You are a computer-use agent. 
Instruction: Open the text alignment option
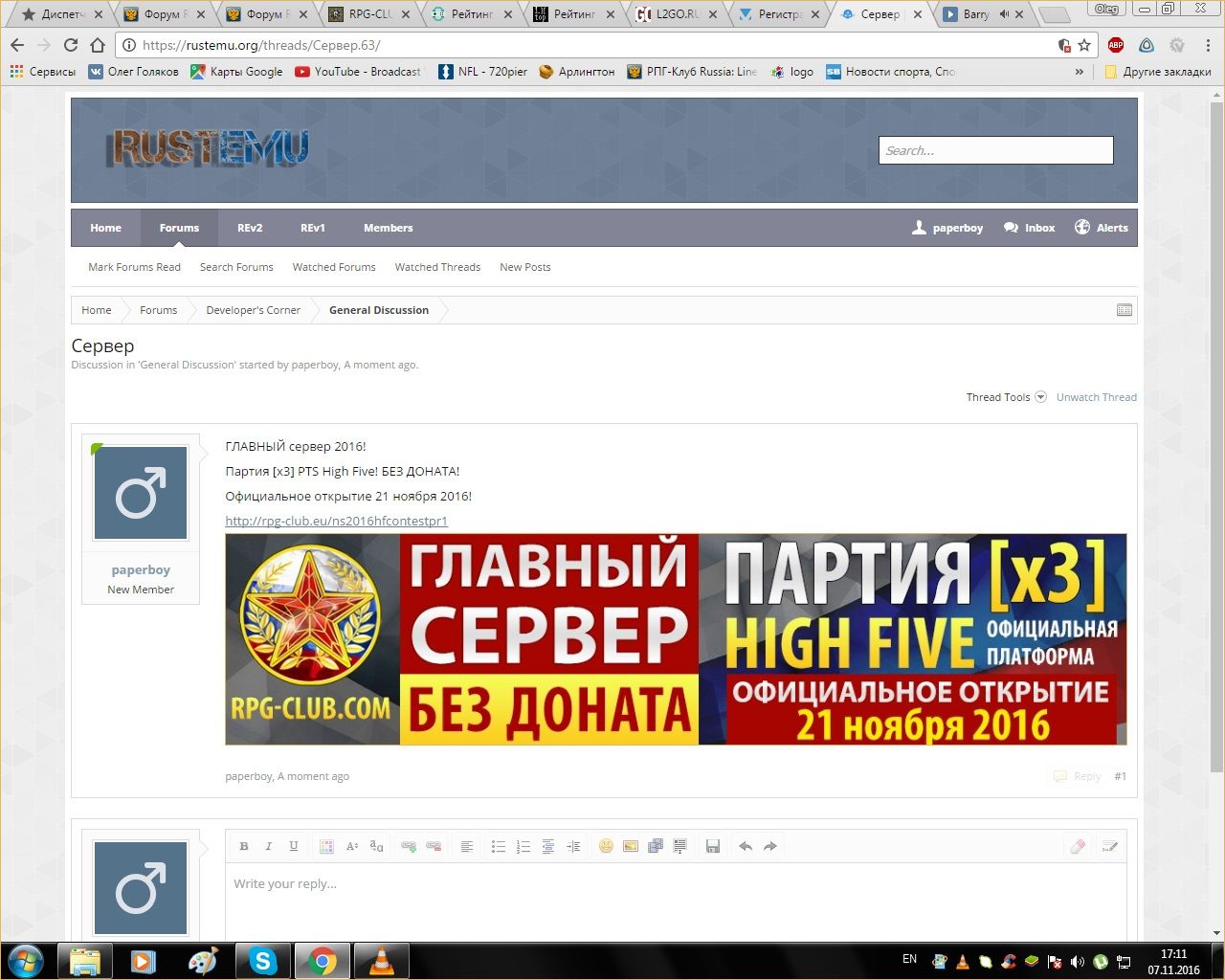[x=466, y=846]
